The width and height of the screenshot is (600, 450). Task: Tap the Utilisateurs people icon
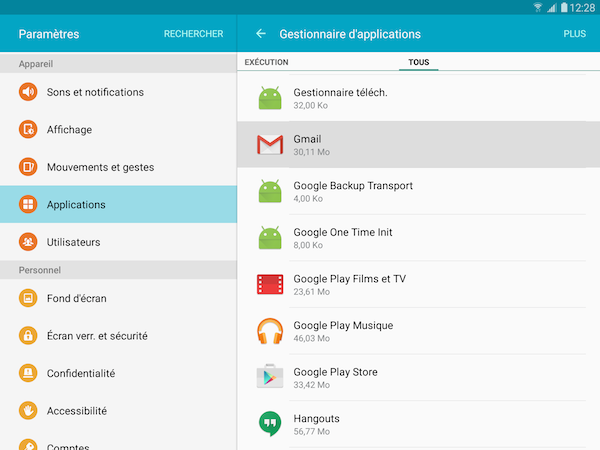tap(28, 242)
